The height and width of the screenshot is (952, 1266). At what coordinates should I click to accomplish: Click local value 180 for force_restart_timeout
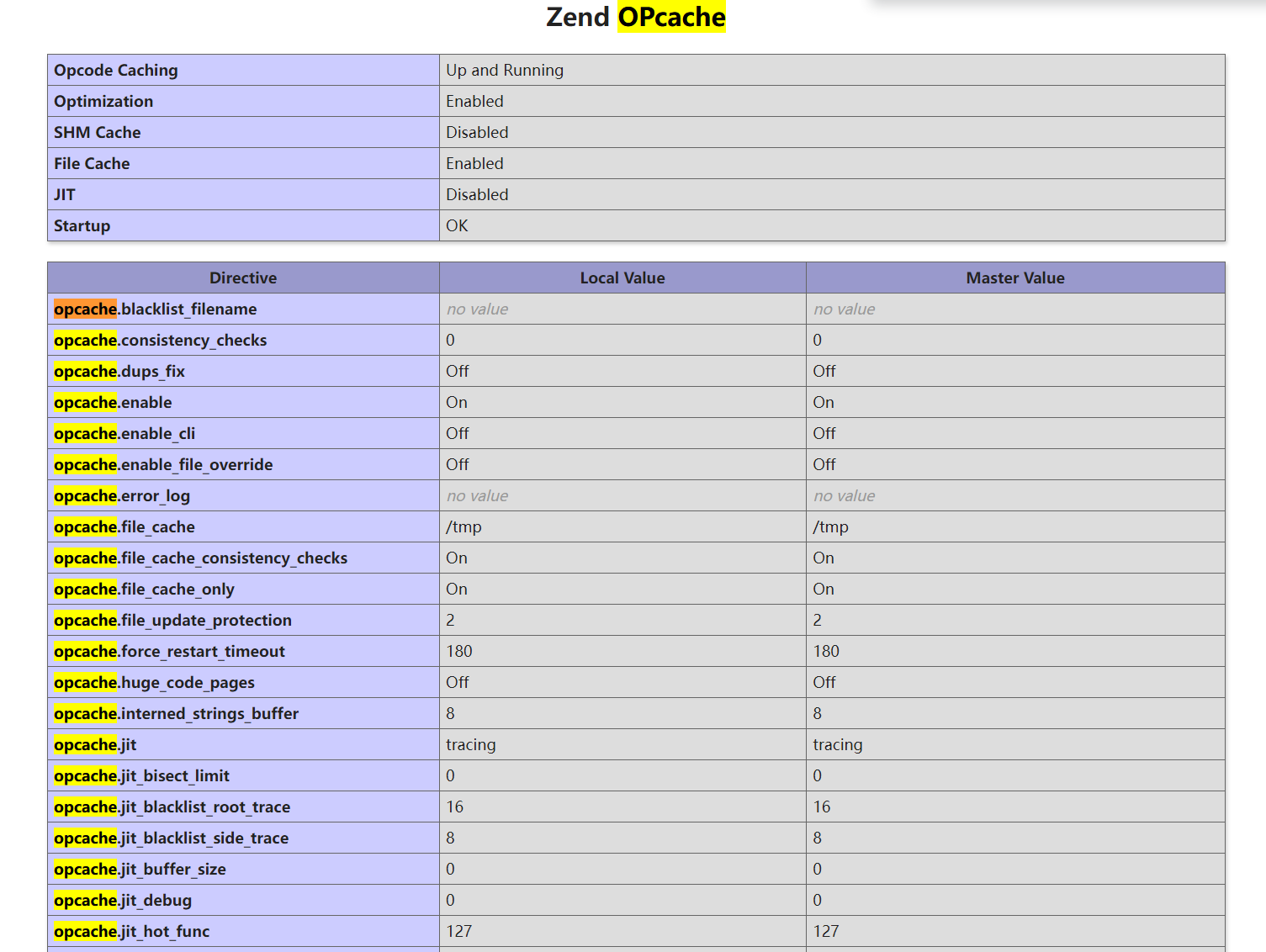click(459, 652)
